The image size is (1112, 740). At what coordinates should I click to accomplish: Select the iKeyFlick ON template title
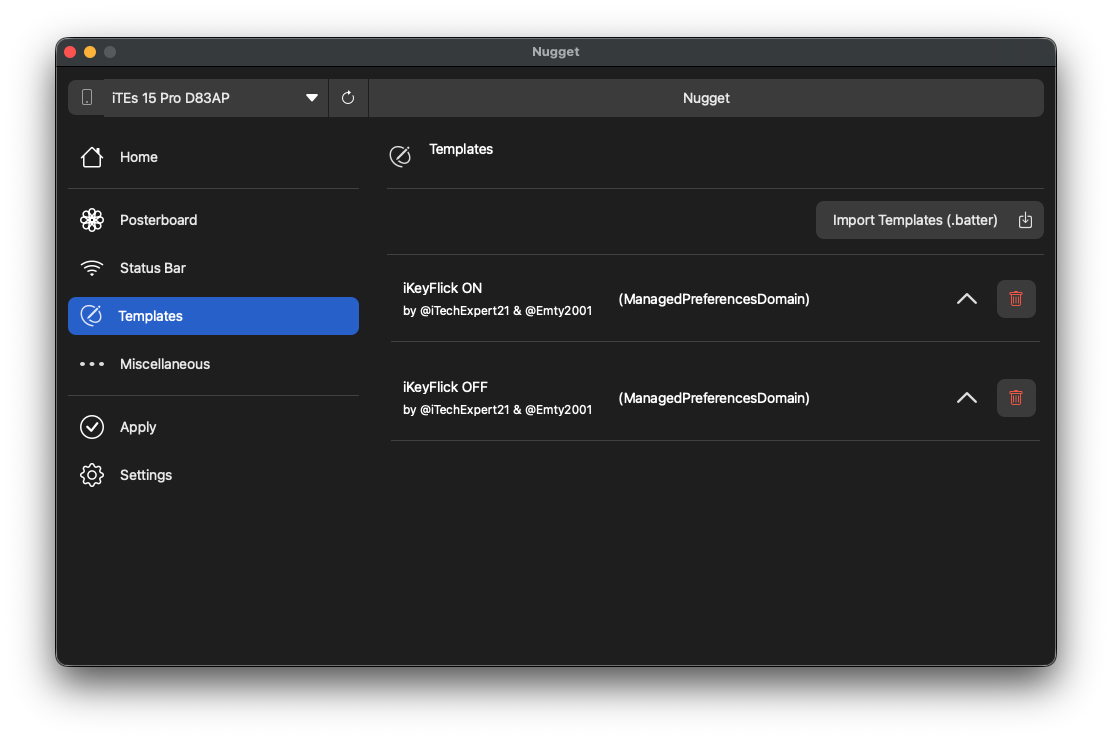point(443,288)
